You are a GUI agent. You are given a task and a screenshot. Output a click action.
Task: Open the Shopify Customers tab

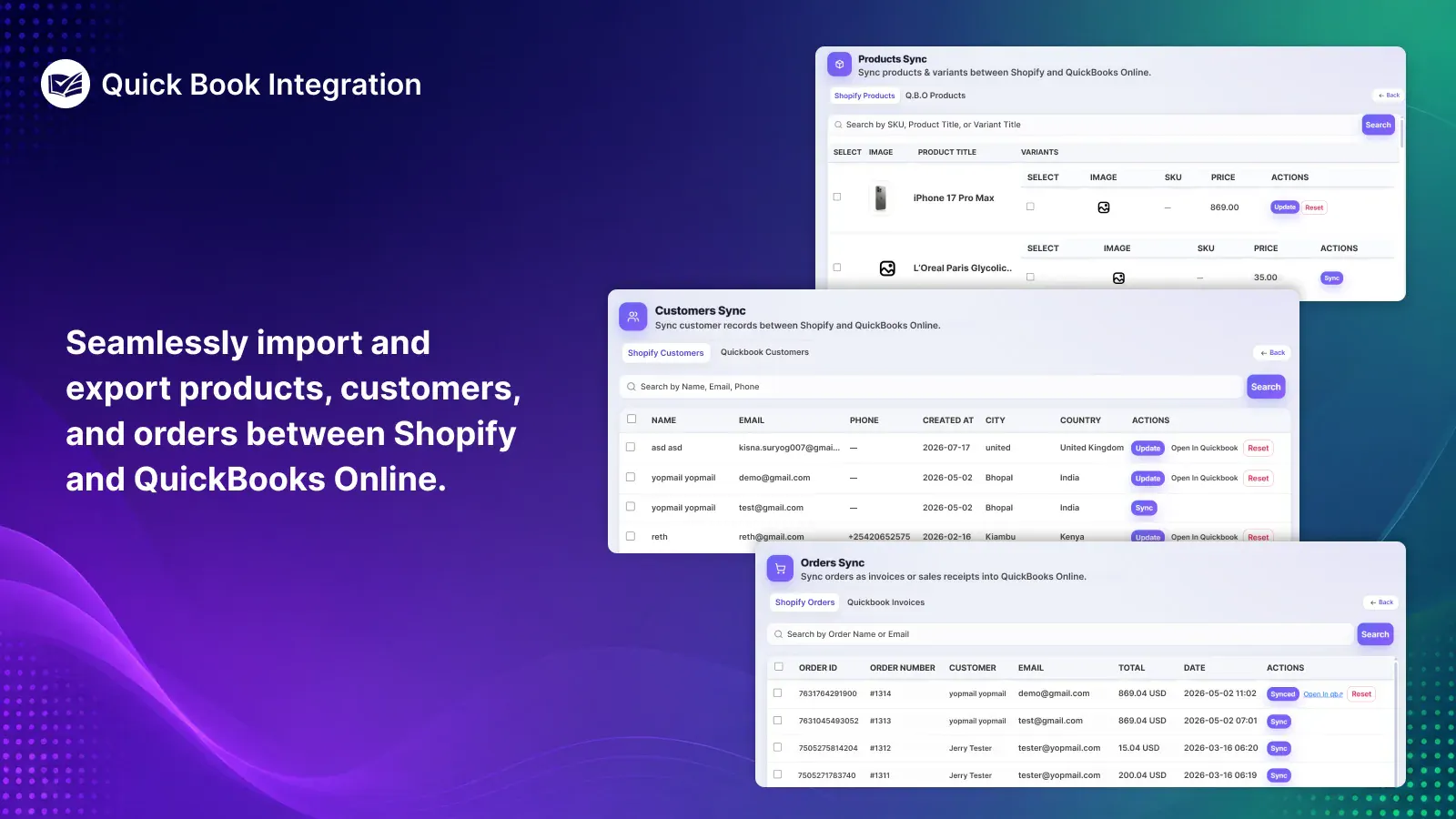(665, 353)
